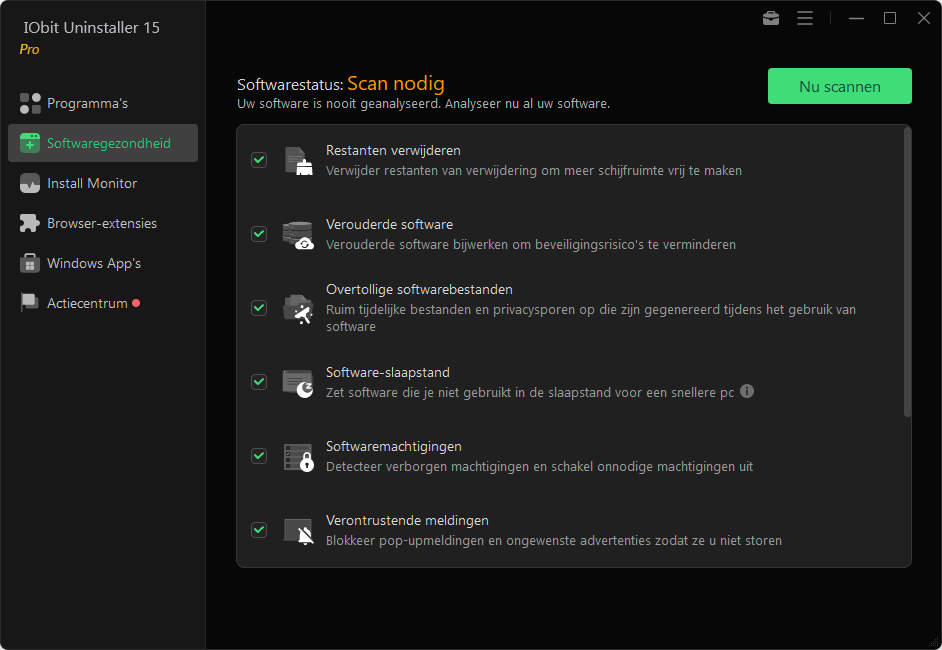Click the Overtollige softwarebestanden icon
The height and width of the screenshot is (650, 942).
pyautogui.click(x=298, y=308)
